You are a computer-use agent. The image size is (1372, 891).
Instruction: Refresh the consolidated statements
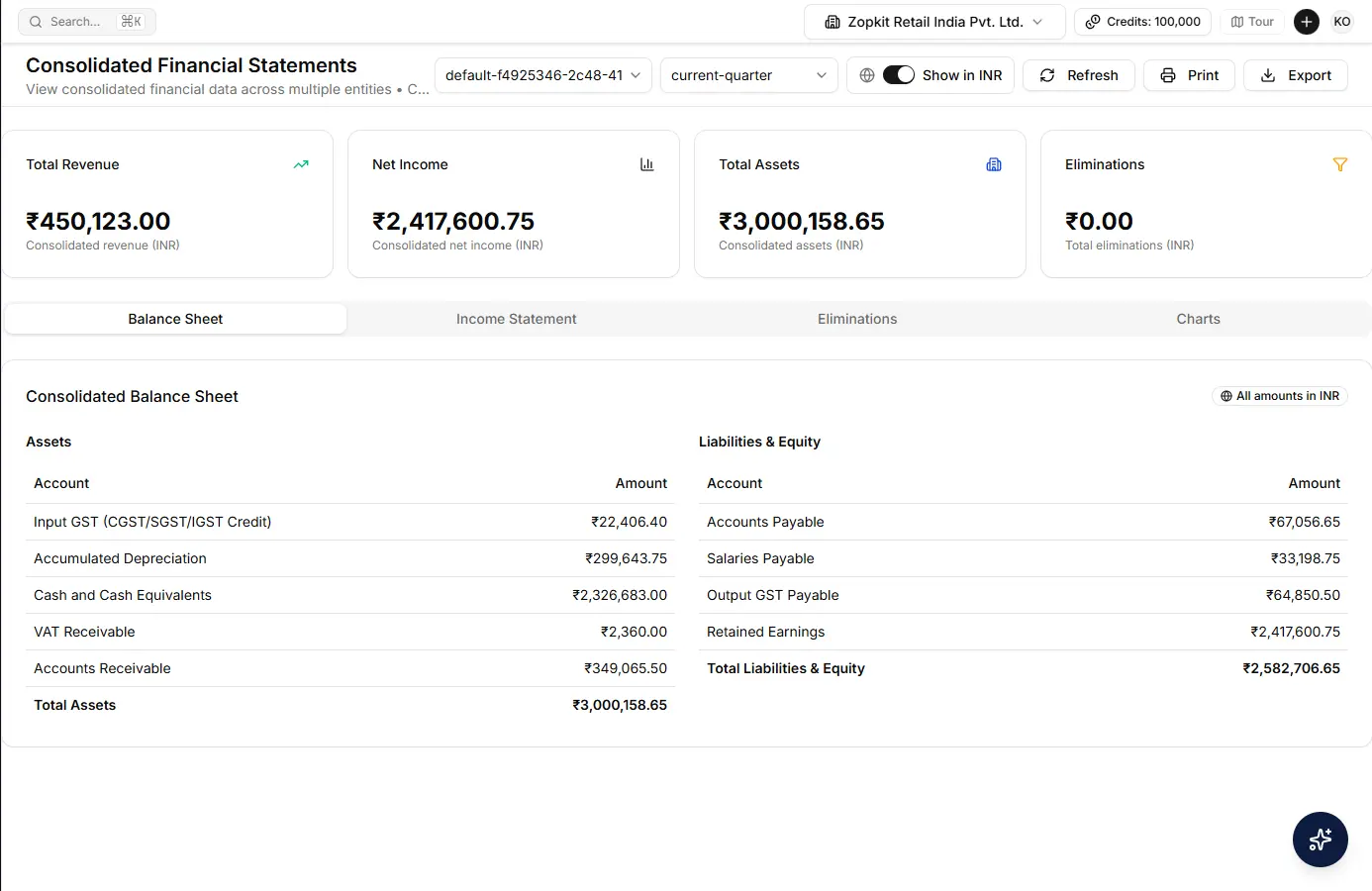point(1078,75)
